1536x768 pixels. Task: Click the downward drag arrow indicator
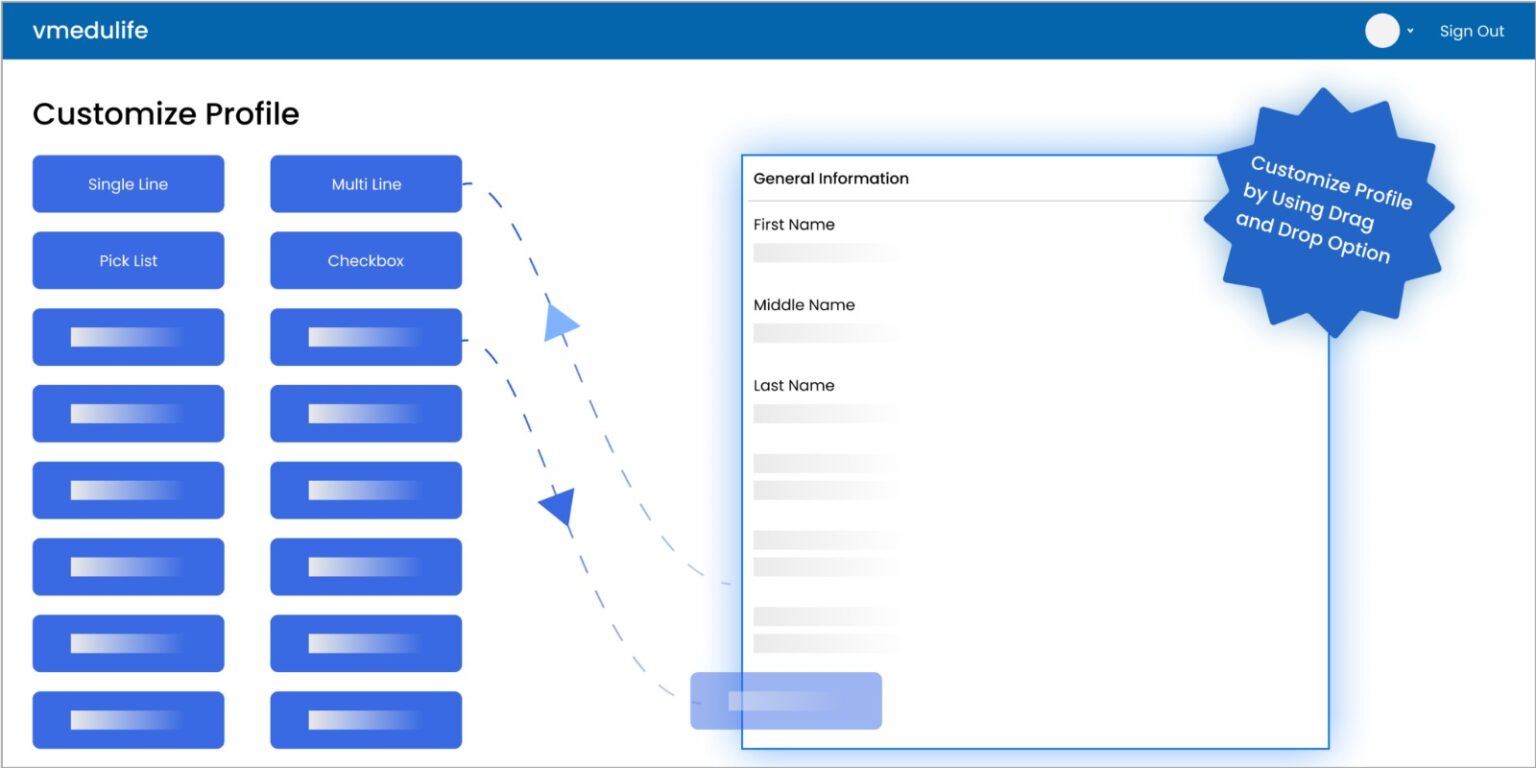(560, 508)
